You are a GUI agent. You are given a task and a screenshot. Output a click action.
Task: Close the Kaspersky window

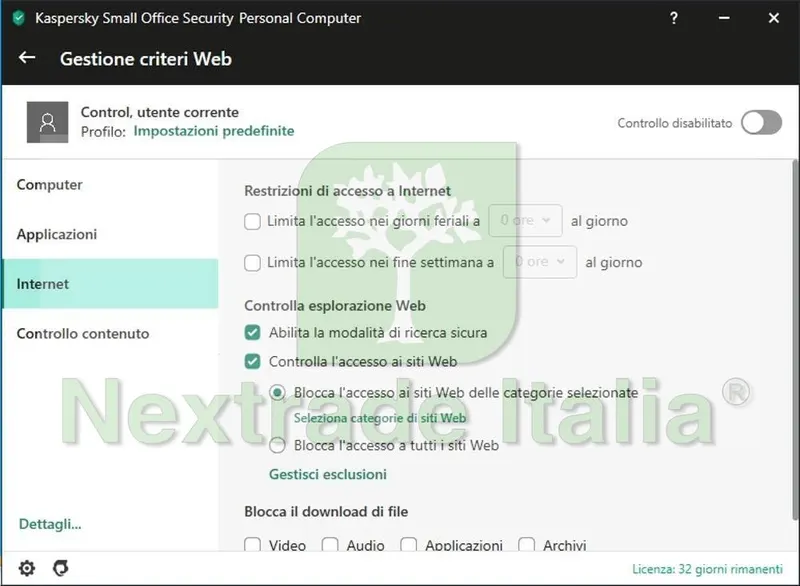pyautogui.click(x=773, y=18)
